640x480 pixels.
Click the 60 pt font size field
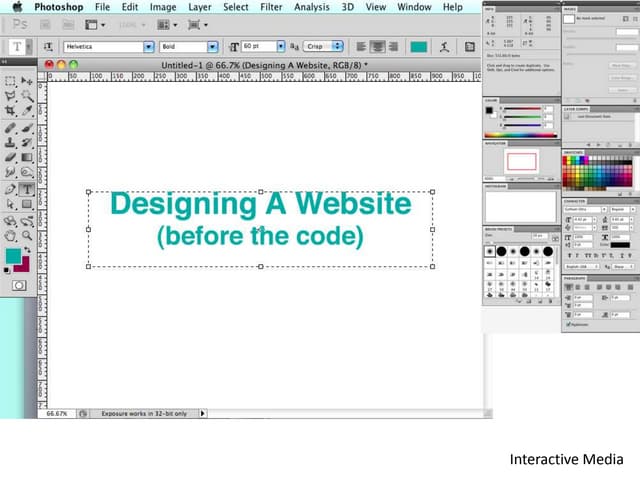coord(258,46)
